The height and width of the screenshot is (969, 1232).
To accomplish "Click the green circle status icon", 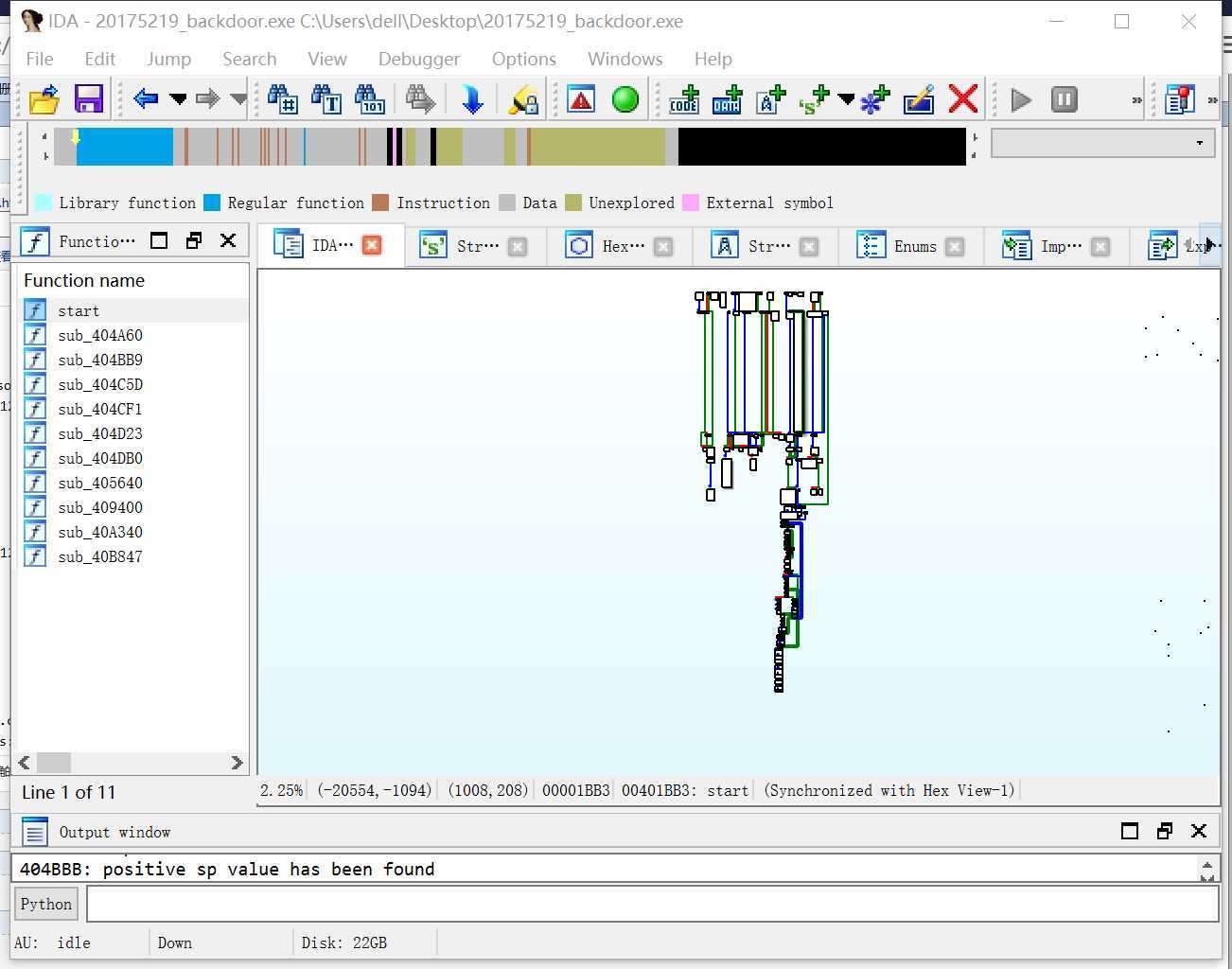I will click(x=625, y=98).
